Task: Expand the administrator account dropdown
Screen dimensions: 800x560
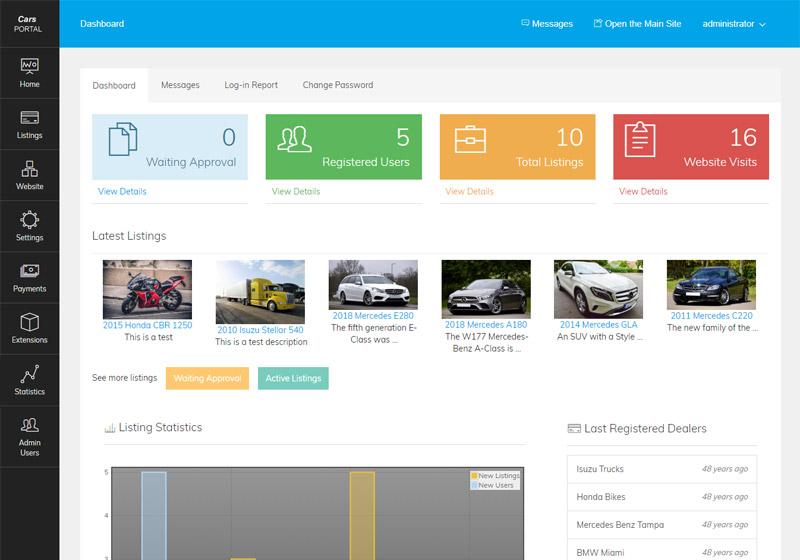Action: [734, 24]
